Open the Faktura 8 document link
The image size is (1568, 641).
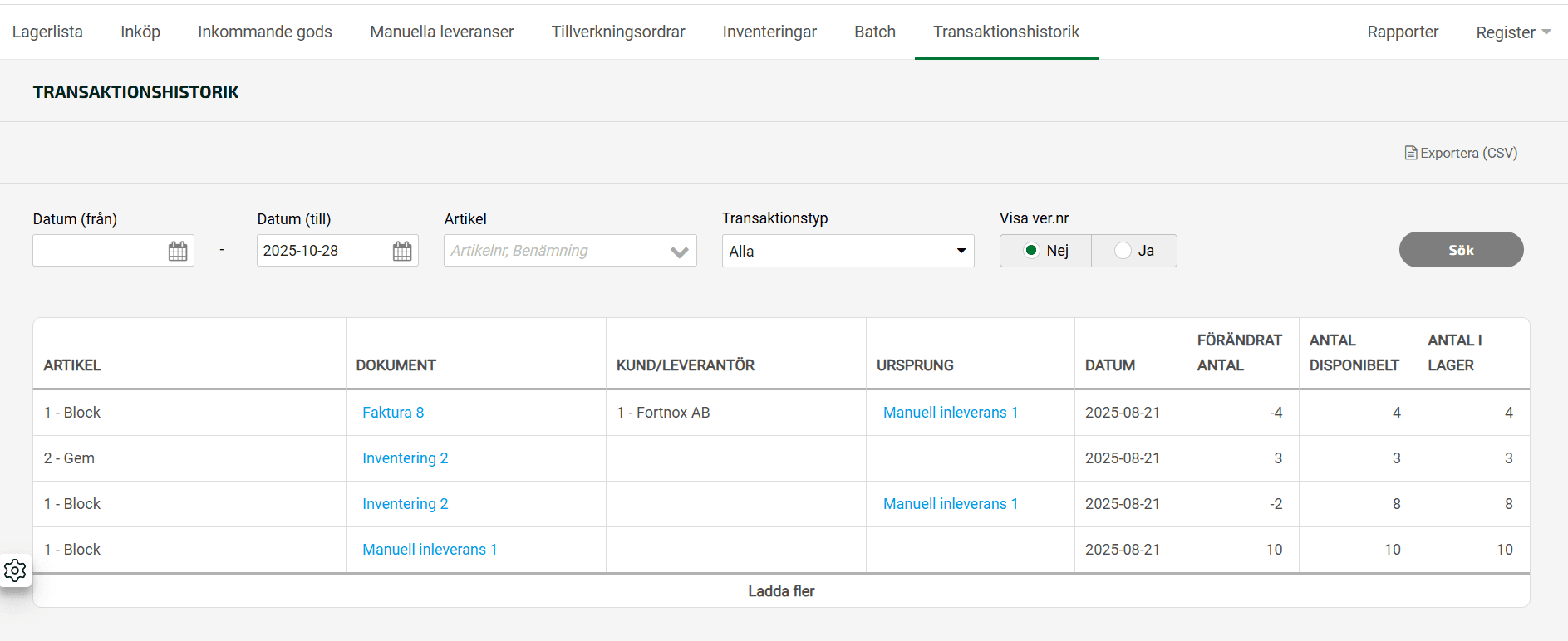pos(393,413)
